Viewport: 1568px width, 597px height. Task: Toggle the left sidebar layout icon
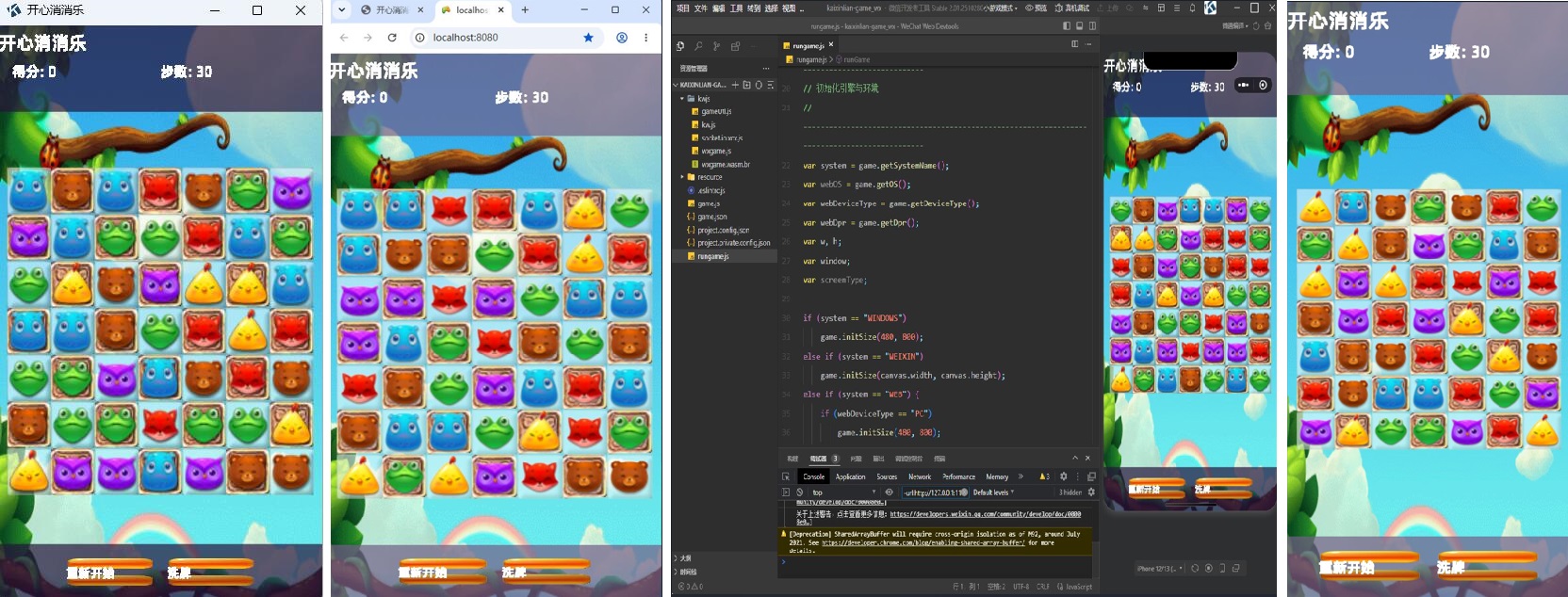[x=1066, y=26]
